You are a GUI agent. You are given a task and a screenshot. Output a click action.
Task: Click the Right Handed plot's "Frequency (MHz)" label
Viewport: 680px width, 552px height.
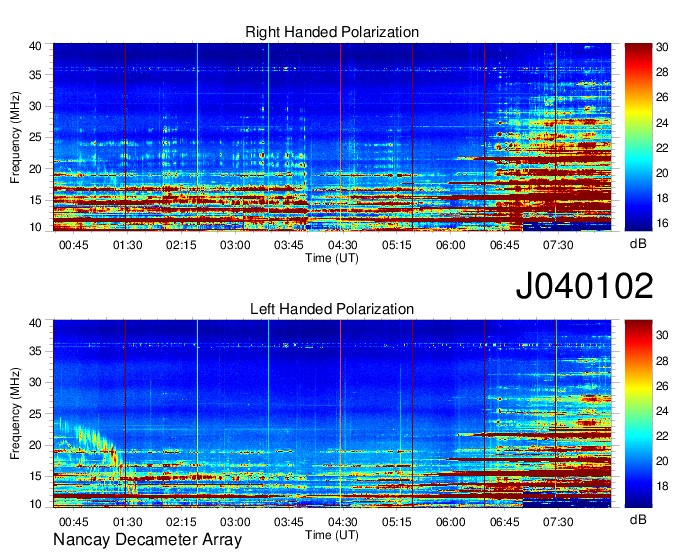pyautogui.click(x=15, y=137)
